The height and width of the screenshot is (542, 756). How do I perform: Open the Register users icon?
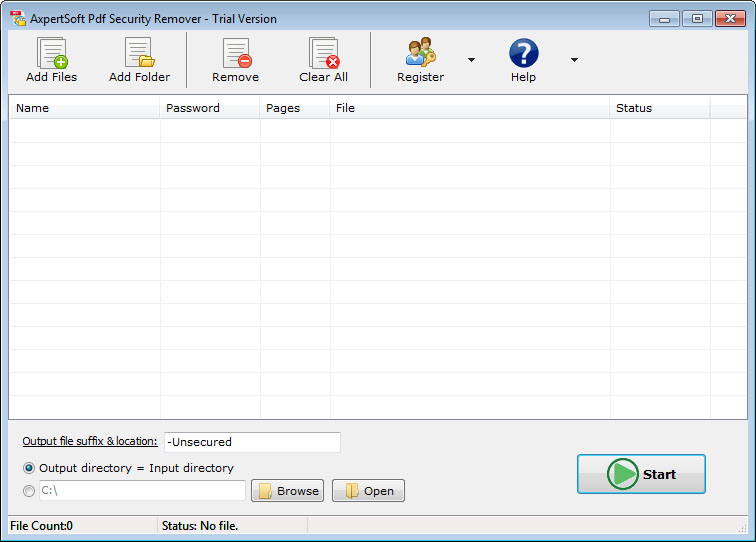(x=420, y=52)
